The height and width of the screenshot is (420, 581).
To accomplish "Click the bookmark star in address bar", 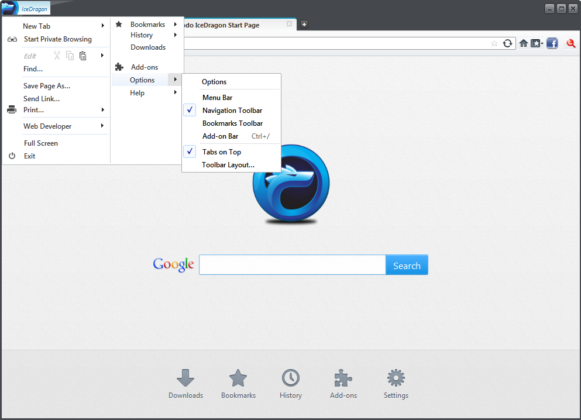I will click(x=494, y=44).
